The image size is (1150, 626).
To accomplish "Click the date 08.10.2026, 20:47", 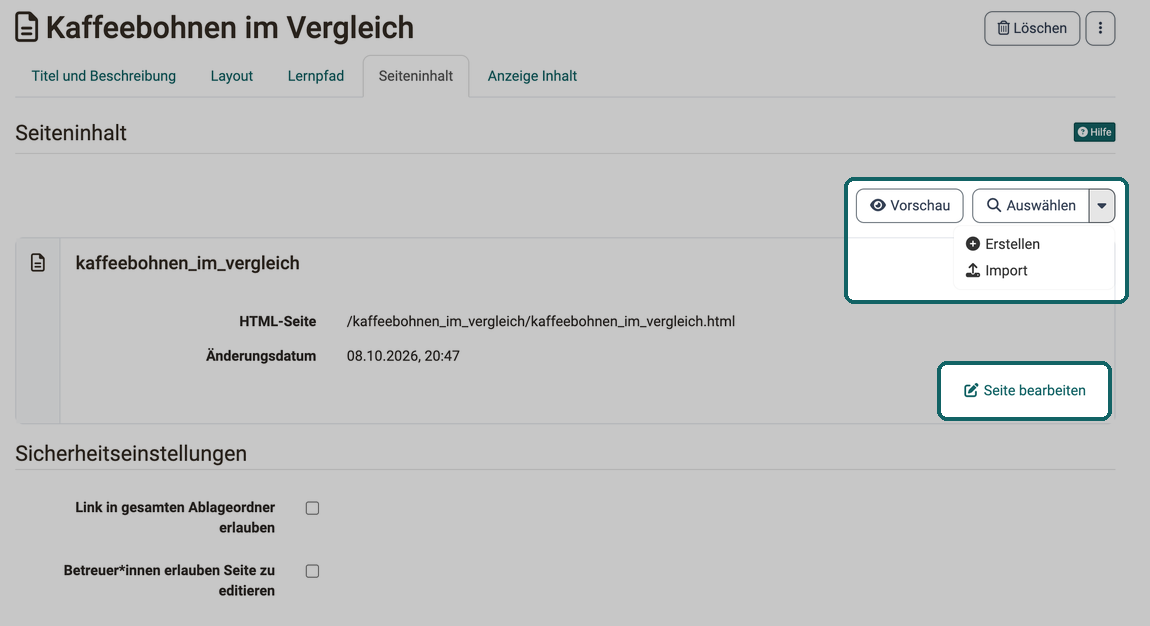I will coord(403,356).
